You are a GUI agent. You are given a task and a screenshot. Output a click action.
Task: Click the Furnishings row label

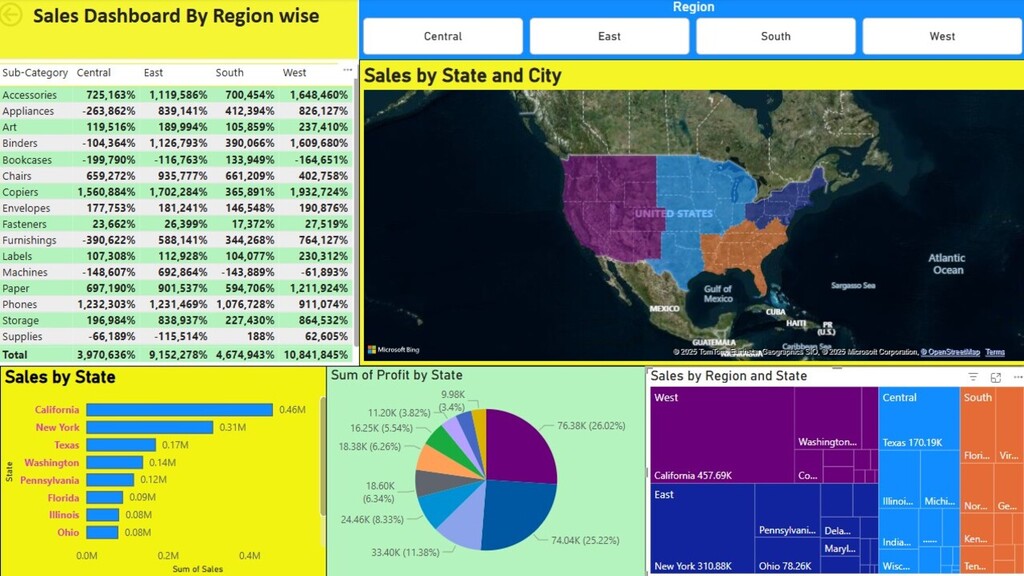pyautogui.click(x=29, y=240)
